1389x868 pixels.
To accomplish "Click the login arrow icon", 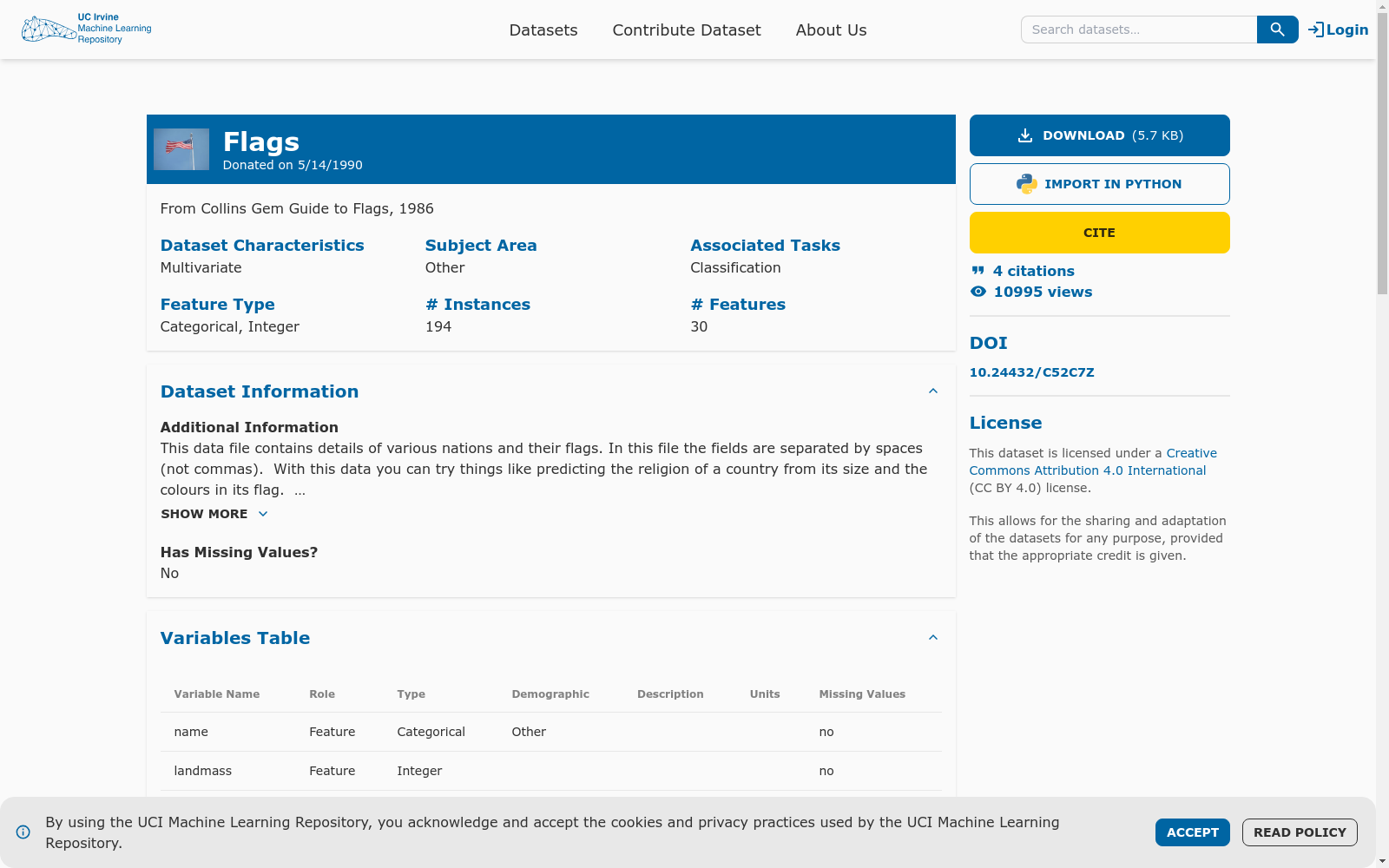I will (x=1316, y=30).
